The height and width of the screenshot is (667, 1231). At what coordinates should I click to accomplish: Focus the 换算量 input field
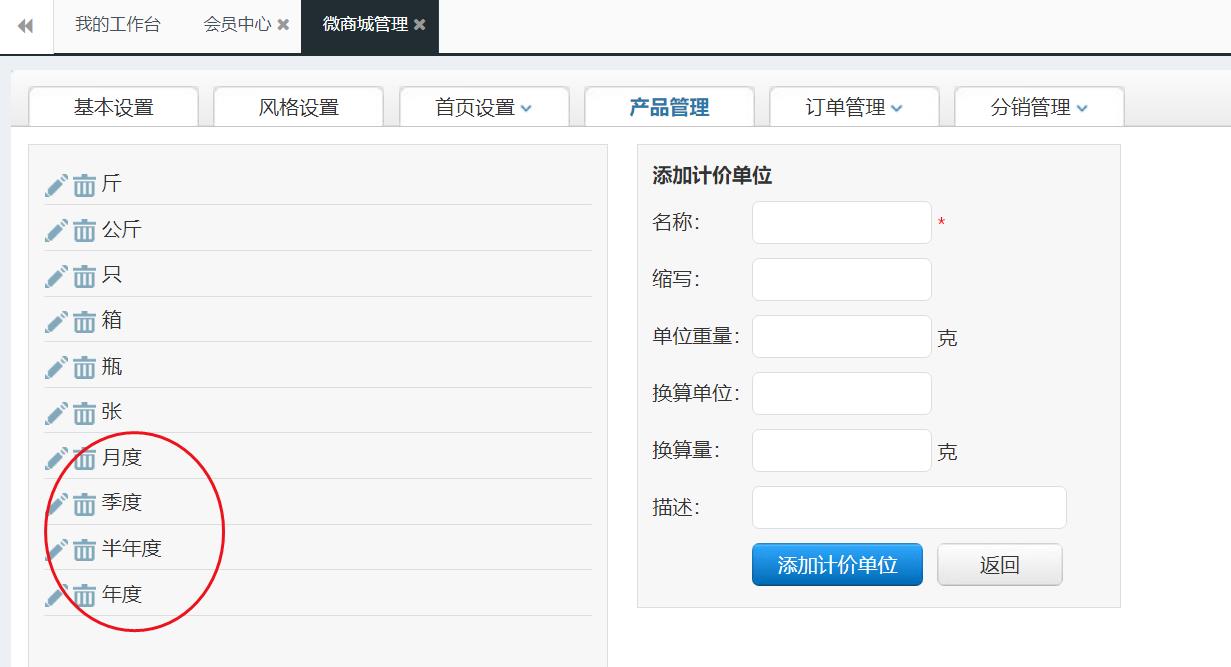pos(842,450)
